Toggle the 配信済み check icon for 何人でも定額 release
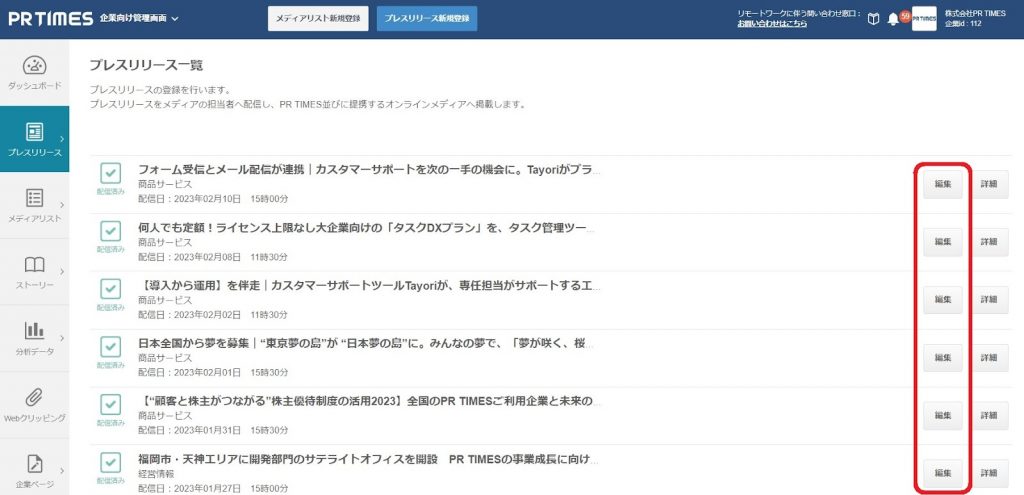Image resolution: width=1024 pixels, height=495 pixels. point(110,231)
